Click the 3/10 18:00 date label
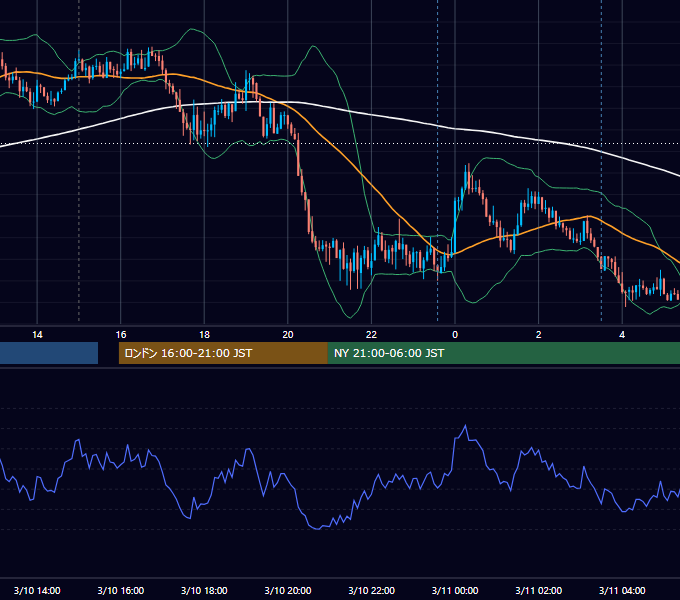The image size is (680, 600). tap(204, 590)
